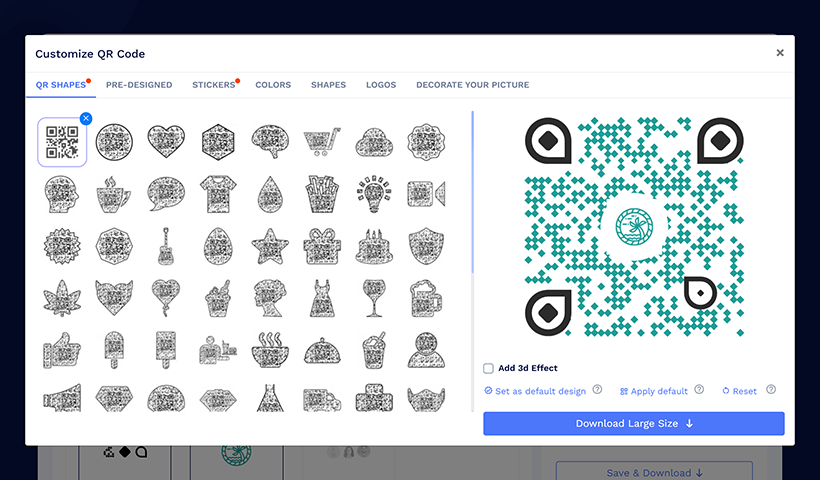Switch to the SHAPES tab
This screenshot has width=820, height=480.
click(328, 85)
